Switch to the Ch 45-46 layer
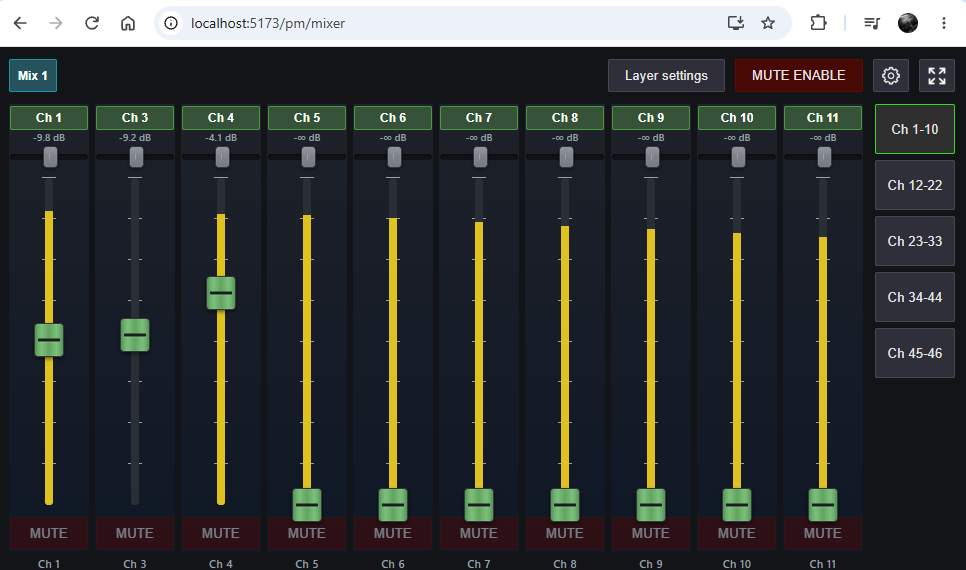The height and width of the screenshot is (570, 966). coord(915,354)
